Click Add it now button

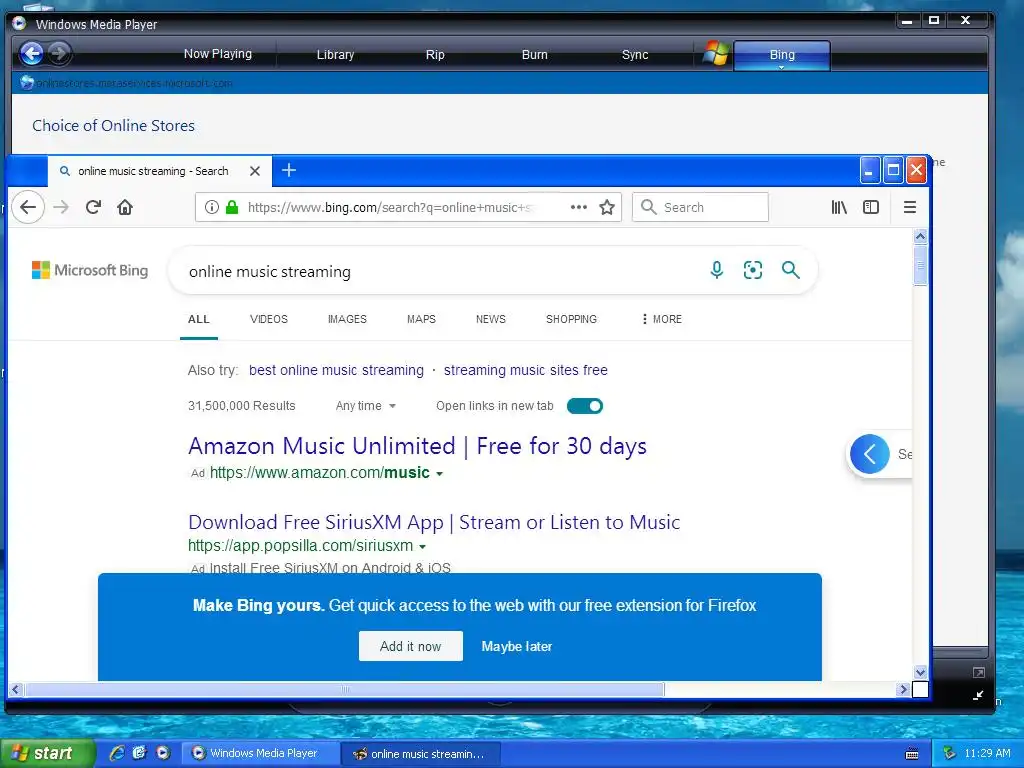411,646
